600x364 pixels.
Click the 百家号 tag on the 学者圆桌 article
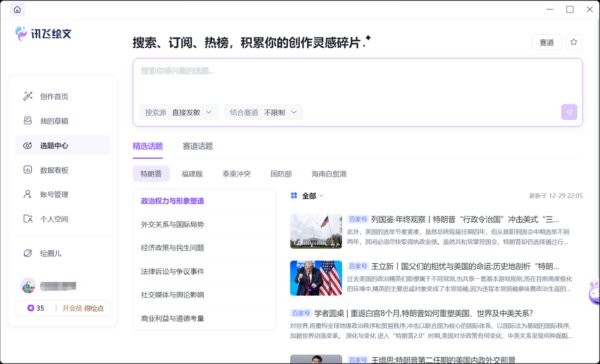[x=300, y=313]
